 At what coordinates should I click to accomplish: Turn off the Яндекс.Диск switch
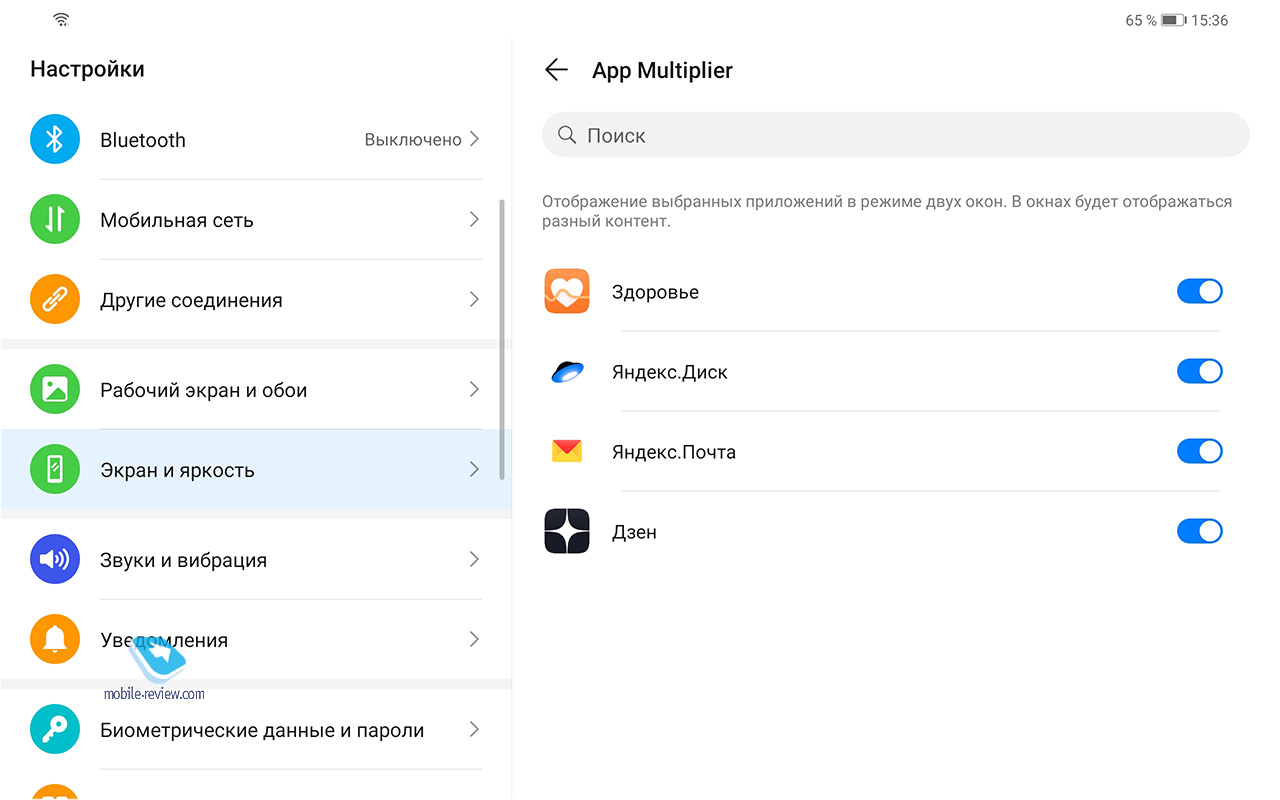tap(1200, 371)
